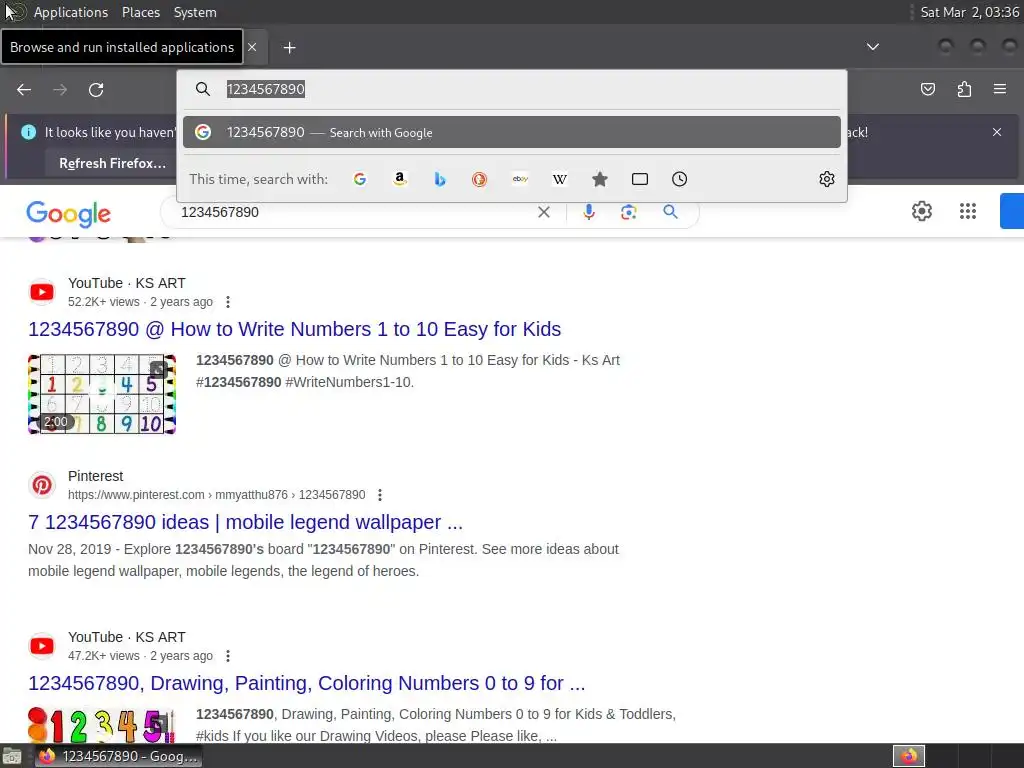Open the Firefox hamburger menu
This screenshot has height=768, width=1024.
tap(1000, 89)
